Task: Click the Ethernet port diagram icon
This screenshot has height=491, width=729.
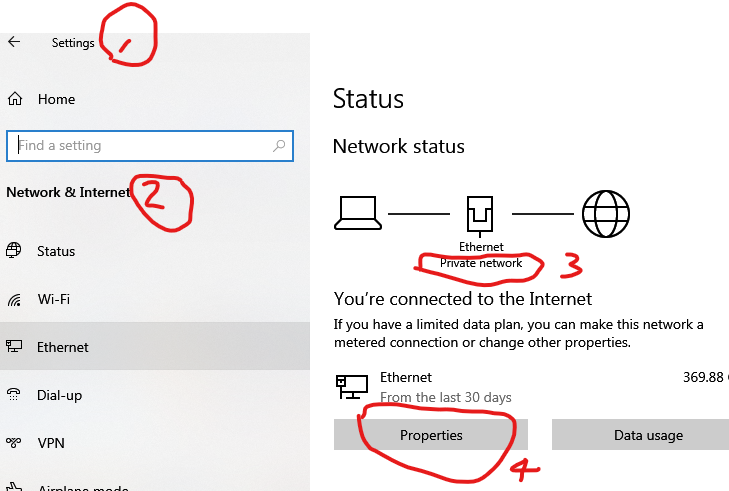Action: click(480, 215)
